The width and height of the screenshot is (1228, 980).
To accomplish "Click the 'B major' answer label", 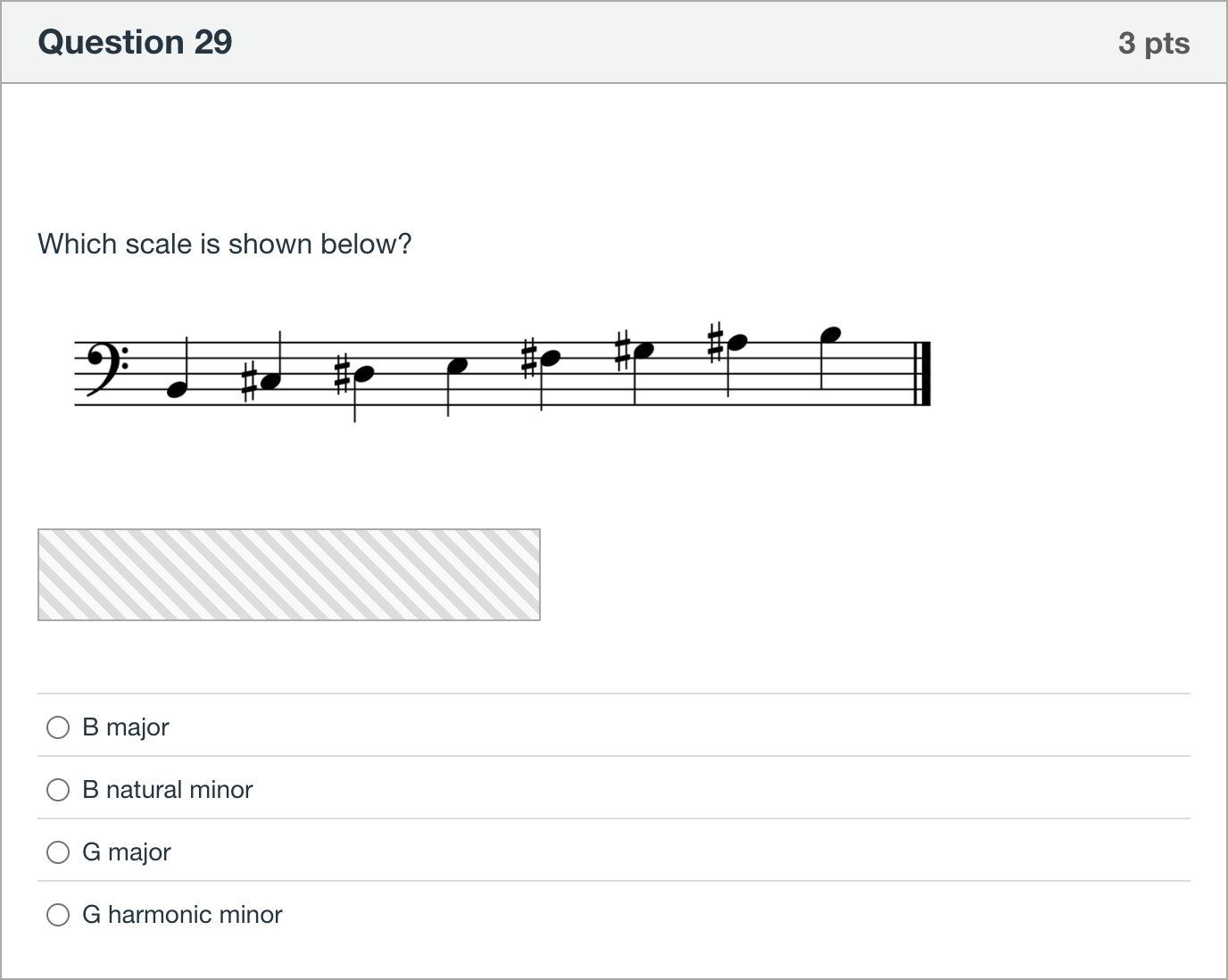I will [126, 727].
